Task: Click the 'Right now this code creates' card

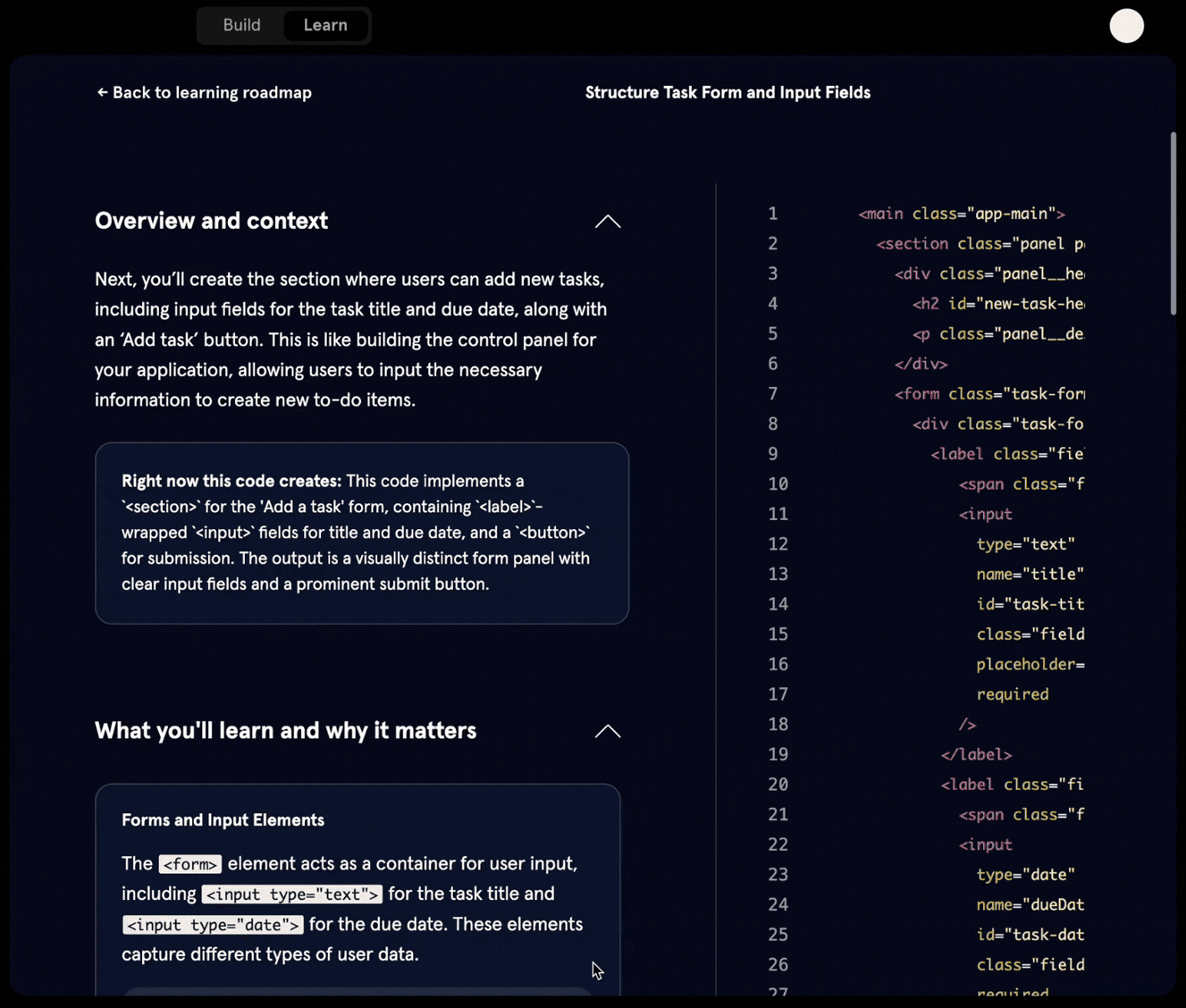Action: (x=361, y=533)
